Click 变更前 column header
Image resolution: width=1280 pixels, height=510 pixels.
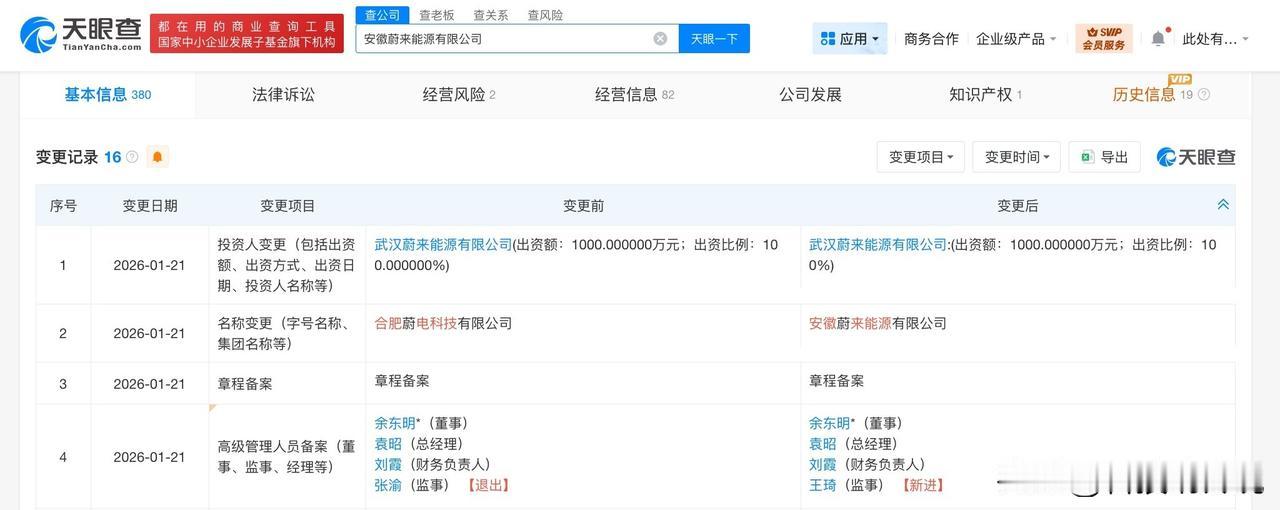tap(583, 205)
